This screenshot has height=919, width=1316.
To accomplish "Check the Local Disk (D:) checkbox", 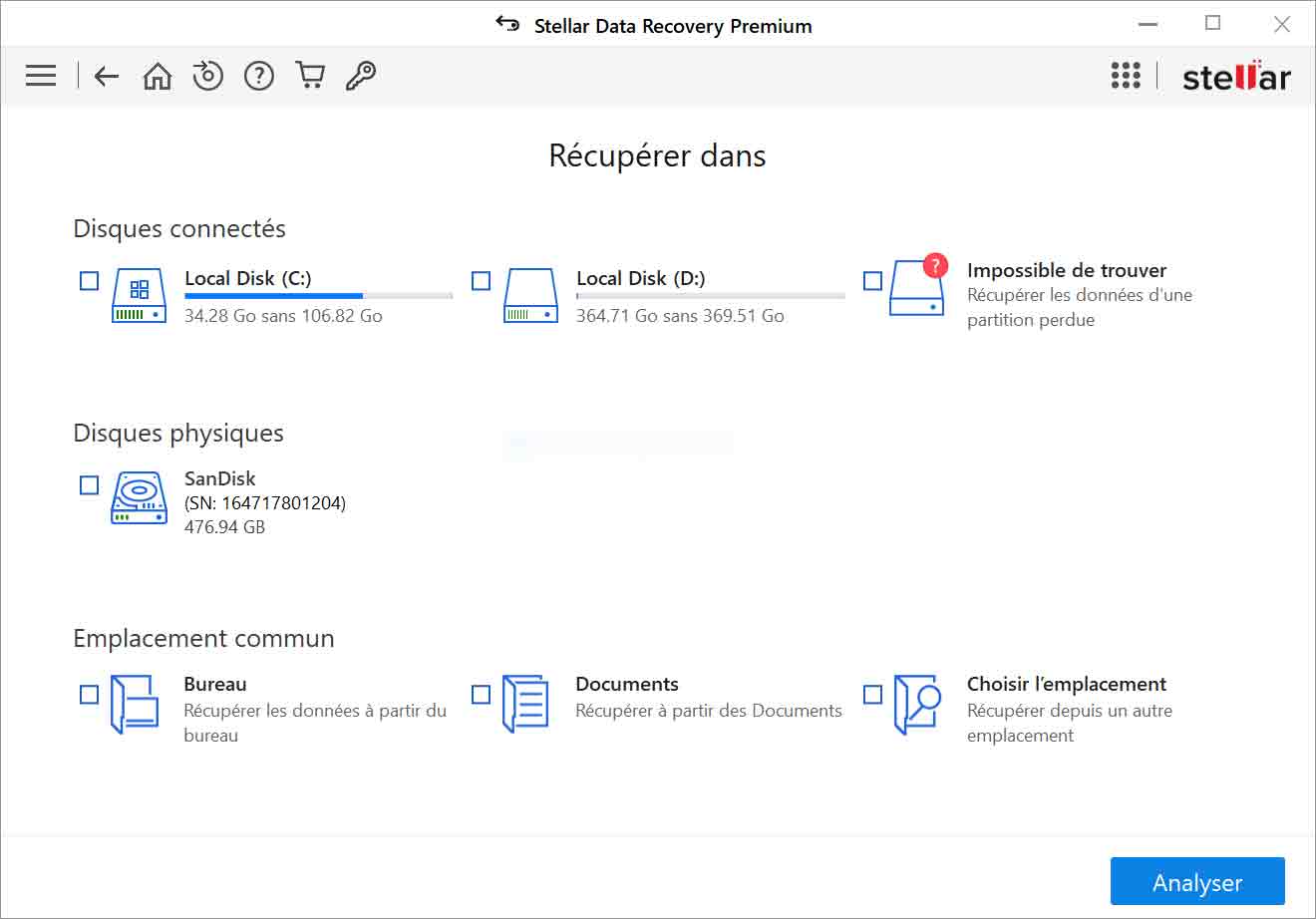I will (482, 280).
